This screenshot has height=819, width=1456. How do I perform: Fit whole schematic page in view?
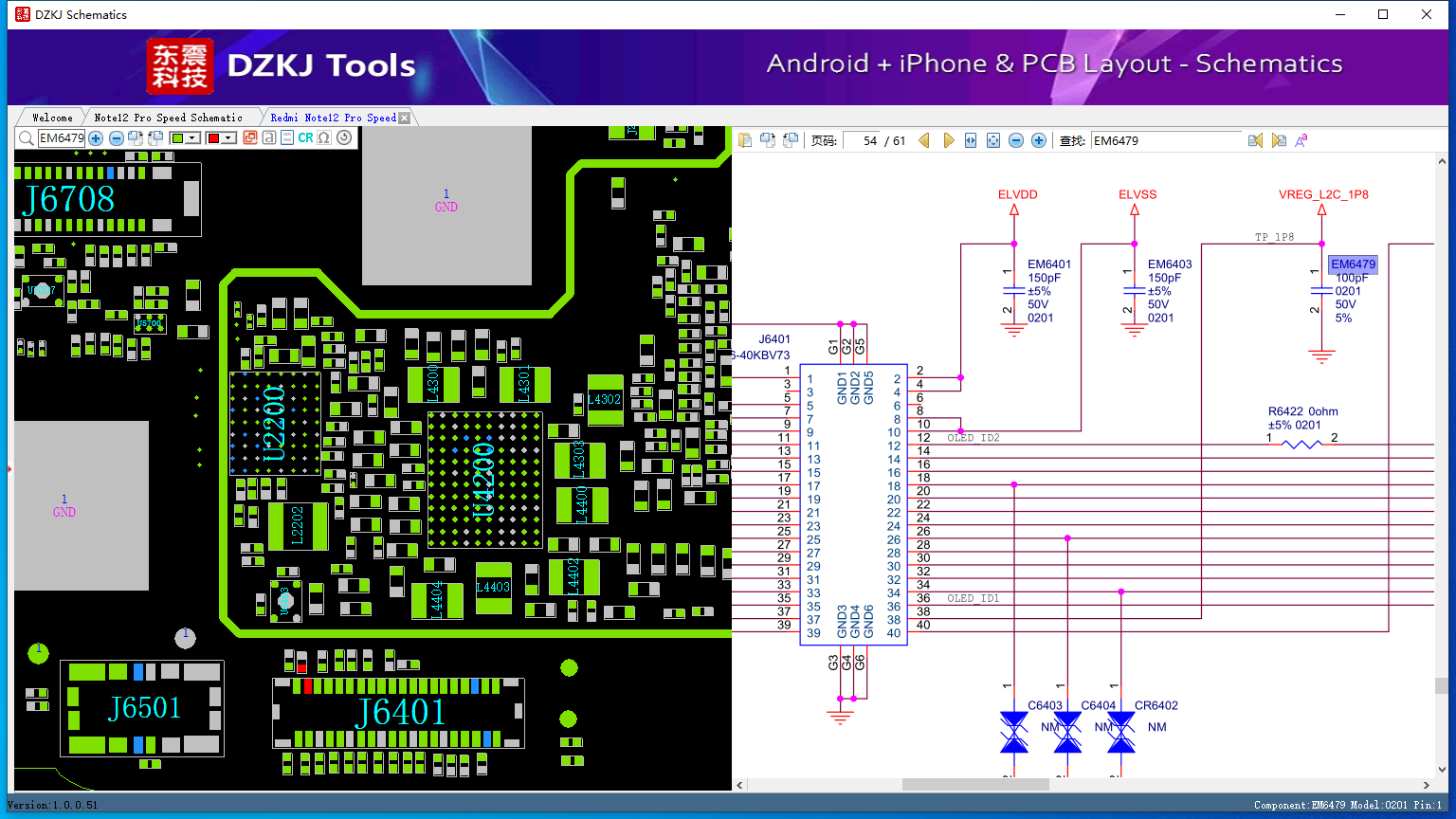point(993,140)
